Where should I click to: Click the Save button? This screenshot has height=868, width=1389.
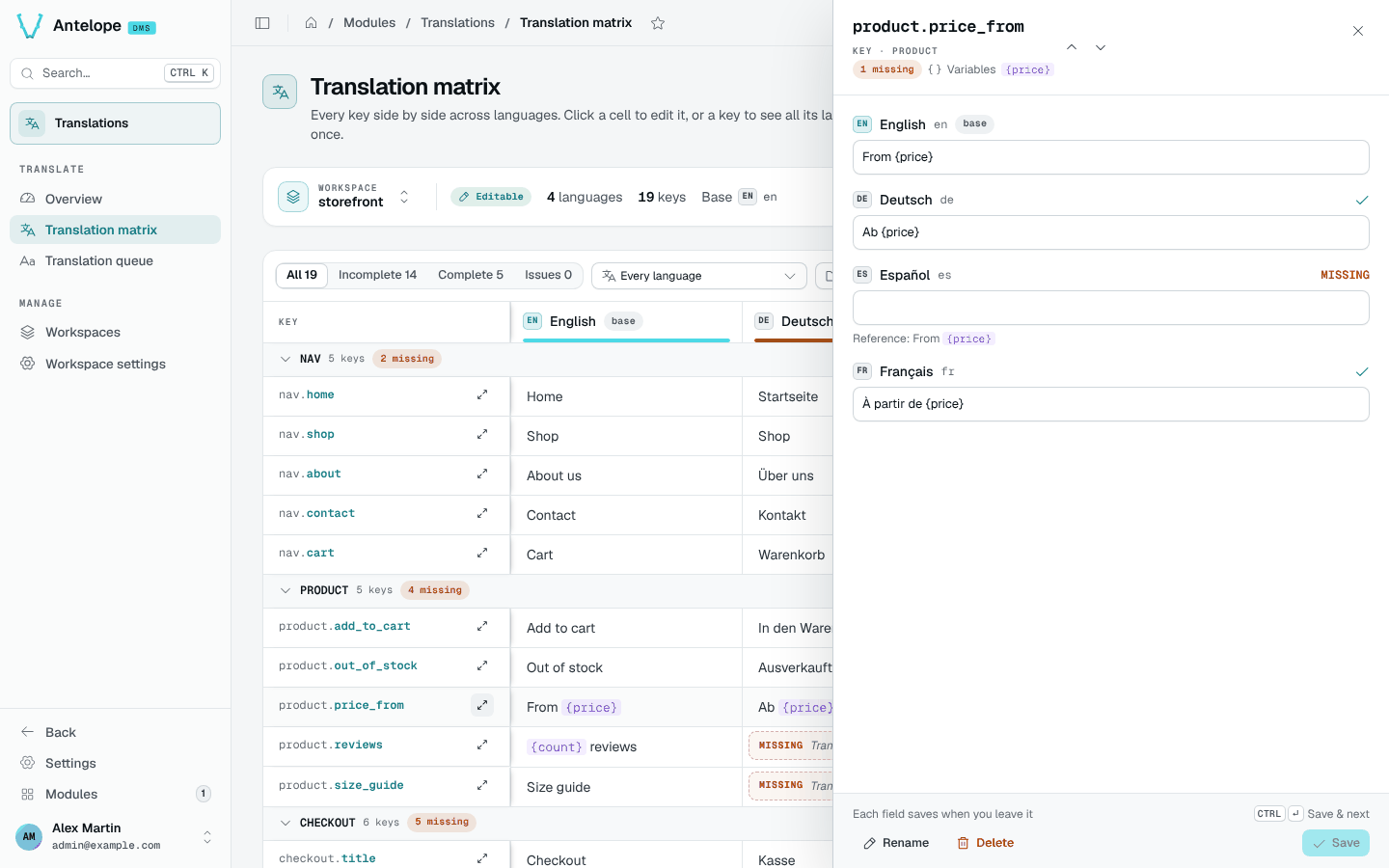point(1336,843)
